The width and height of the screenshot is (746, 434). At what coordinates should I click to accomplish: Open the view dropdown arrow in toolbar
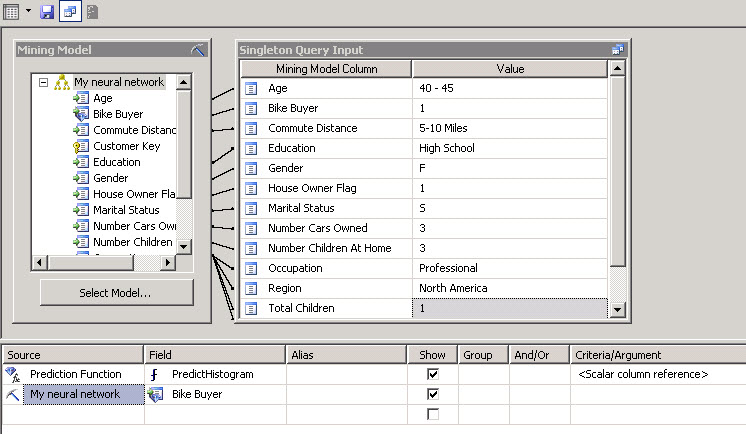[x=28, y=12]
